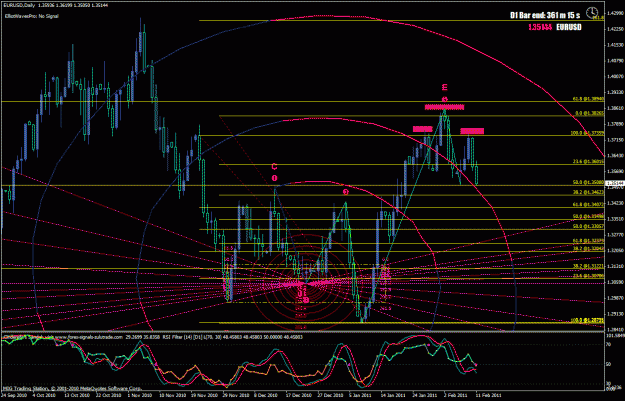Select the rotated pink 'E' wave label
This screenshot has height=401, width=625.
click(444, 87)
